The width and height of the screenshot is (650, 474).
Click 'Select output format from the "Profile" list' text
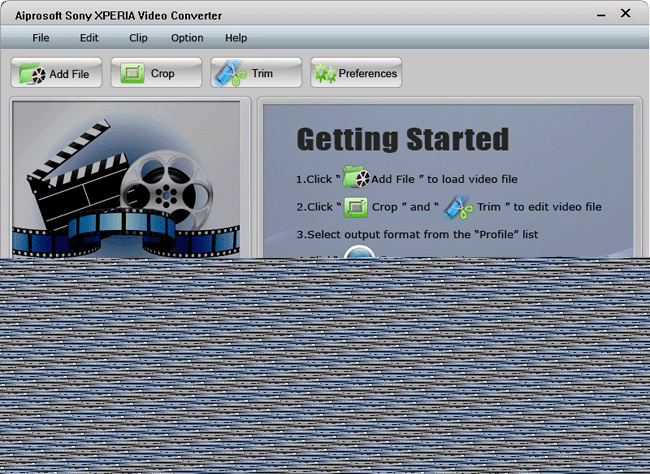(x=422, y=234)
